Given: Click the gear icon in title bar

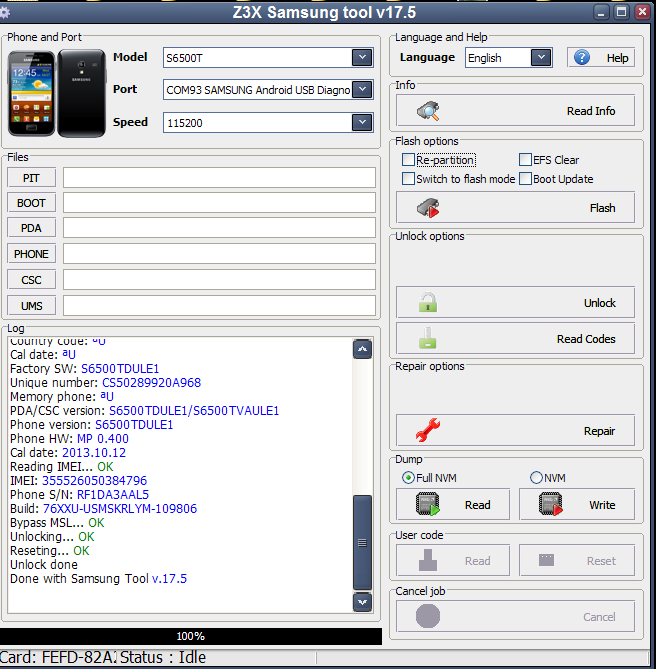Looking at the screenshot, I should pos(4,13).
